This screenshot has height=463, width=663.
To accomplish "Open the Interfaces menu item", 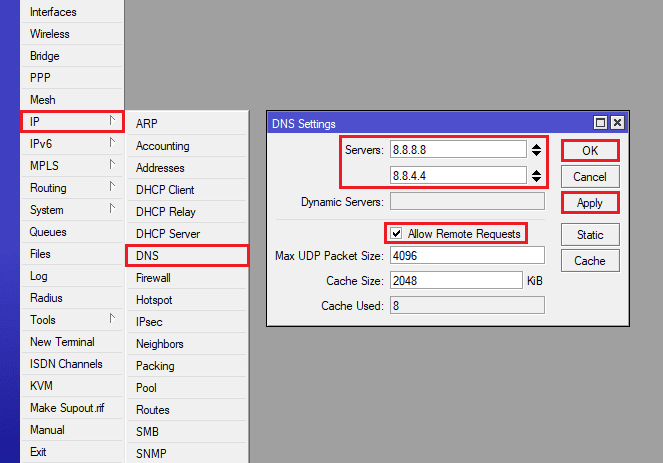I will click(x=72, y=12).
